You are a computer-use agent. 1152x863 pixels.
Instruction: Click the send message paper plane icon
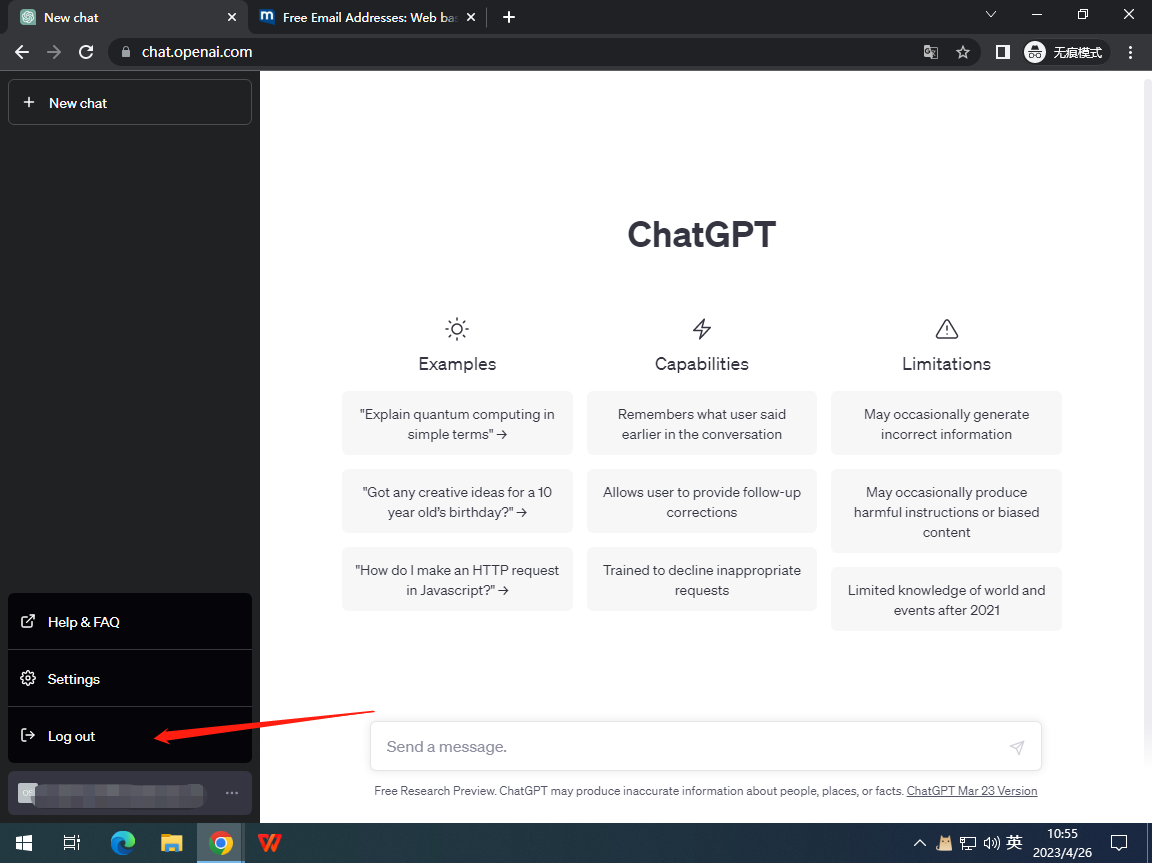1016,747
